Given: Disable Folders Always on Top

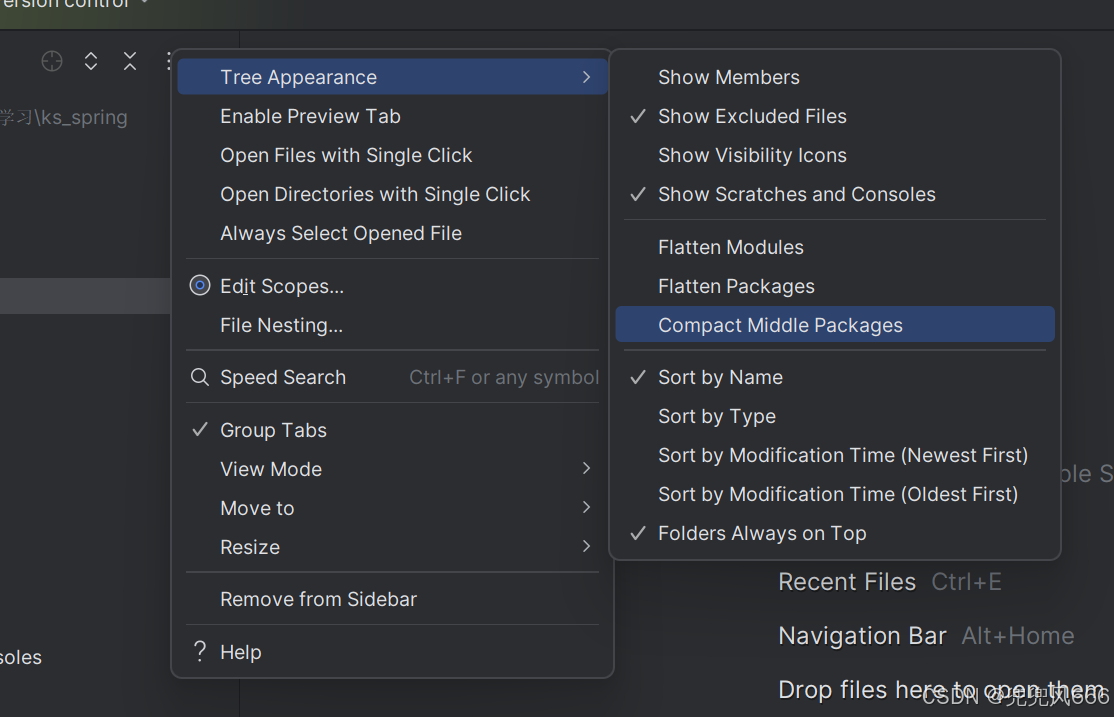Looking at the screenshot, I should 761,533.
